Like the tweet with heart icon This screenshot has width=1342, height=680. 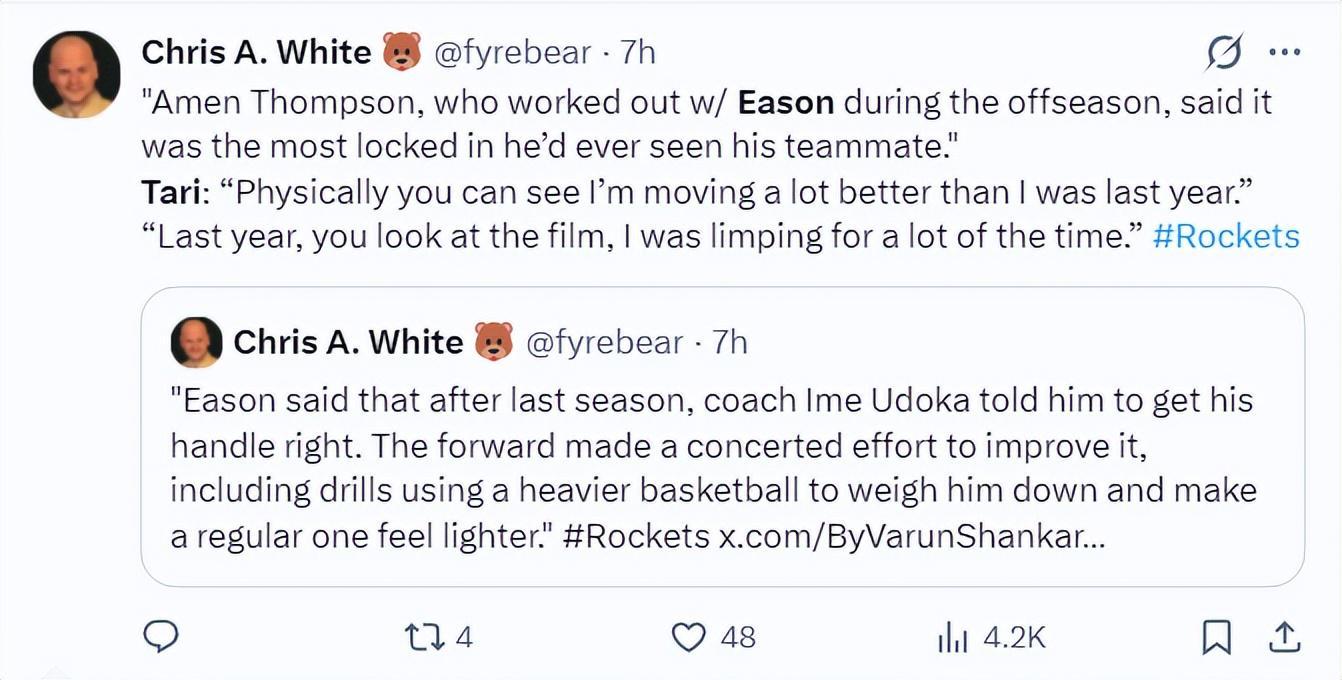pyautogui.click(x=688, y=637)
